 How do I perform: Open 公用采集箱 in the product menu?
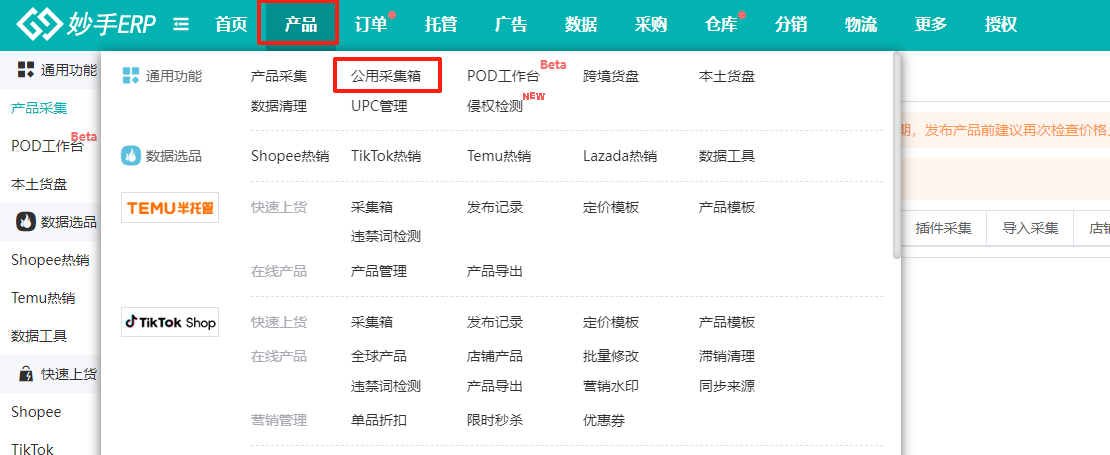pos(386,76)
